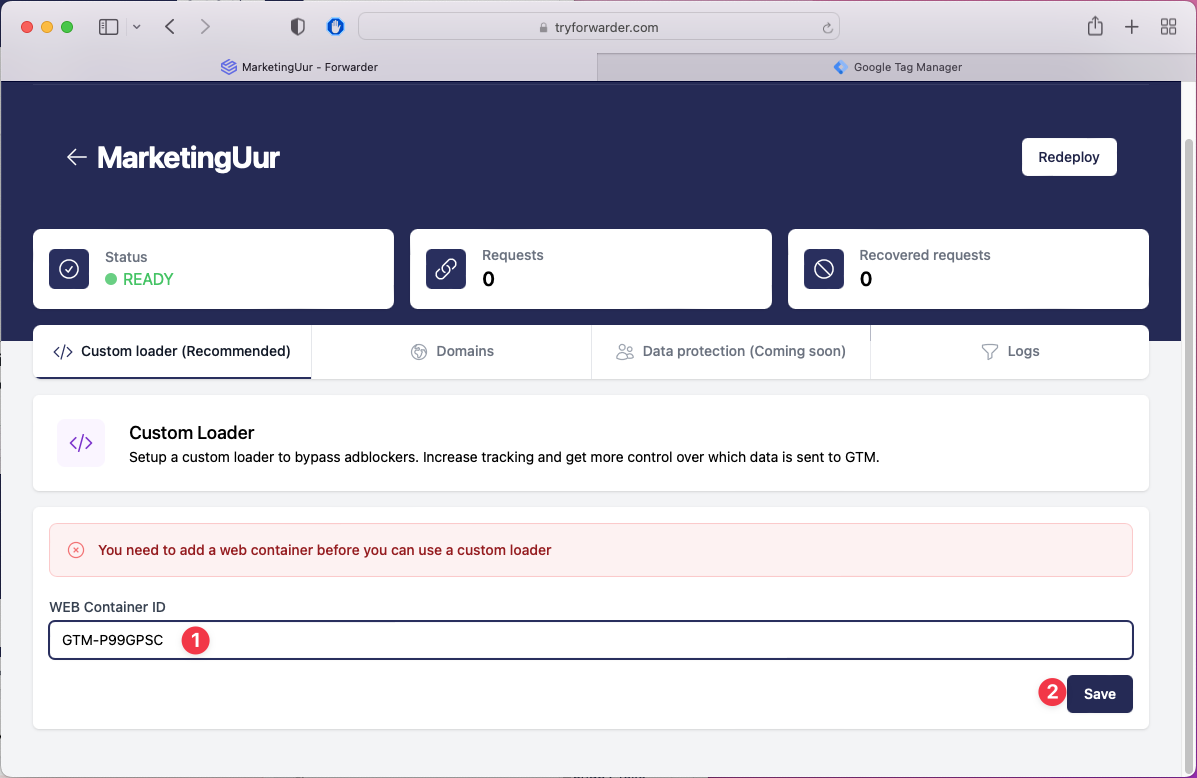Select the MarketingUur - Forwarder tab
This screenshot has width=1197, height=778.
[299, 67]
